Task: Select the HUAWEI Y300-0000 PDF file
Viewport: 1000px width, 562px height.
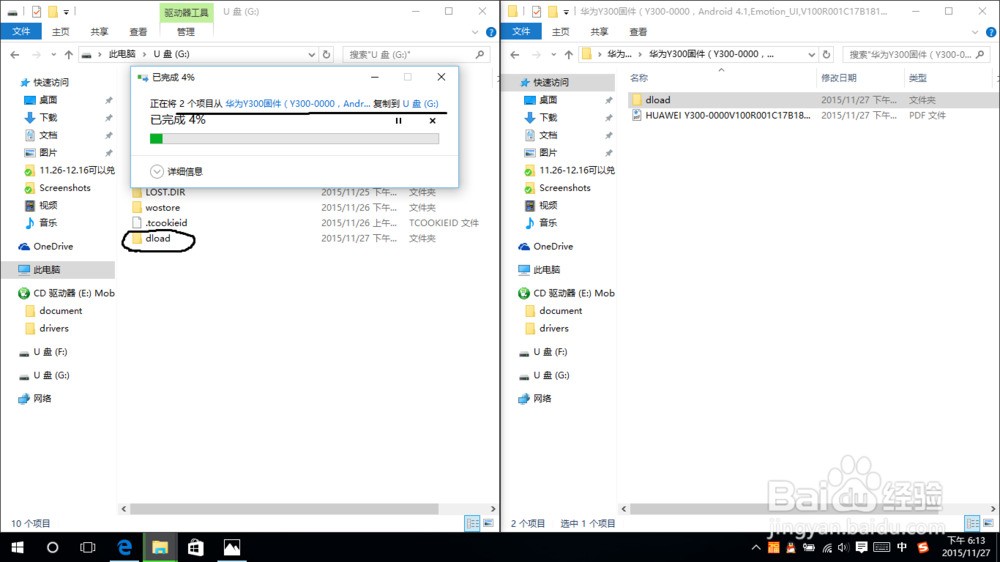Action: pyautogui.click(x=728, y=115)
